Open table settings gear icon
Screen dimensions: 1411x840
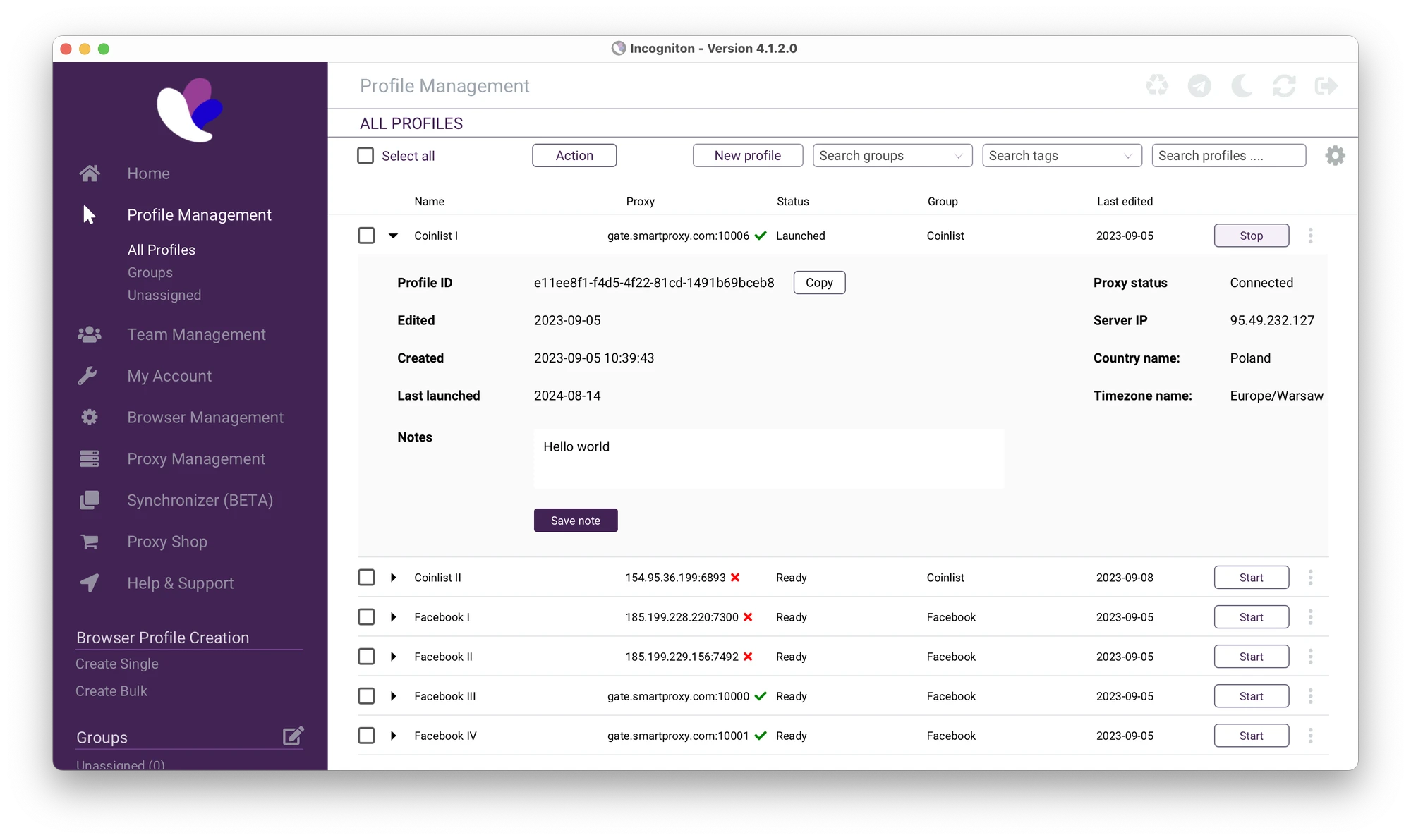pos(1335,156)
